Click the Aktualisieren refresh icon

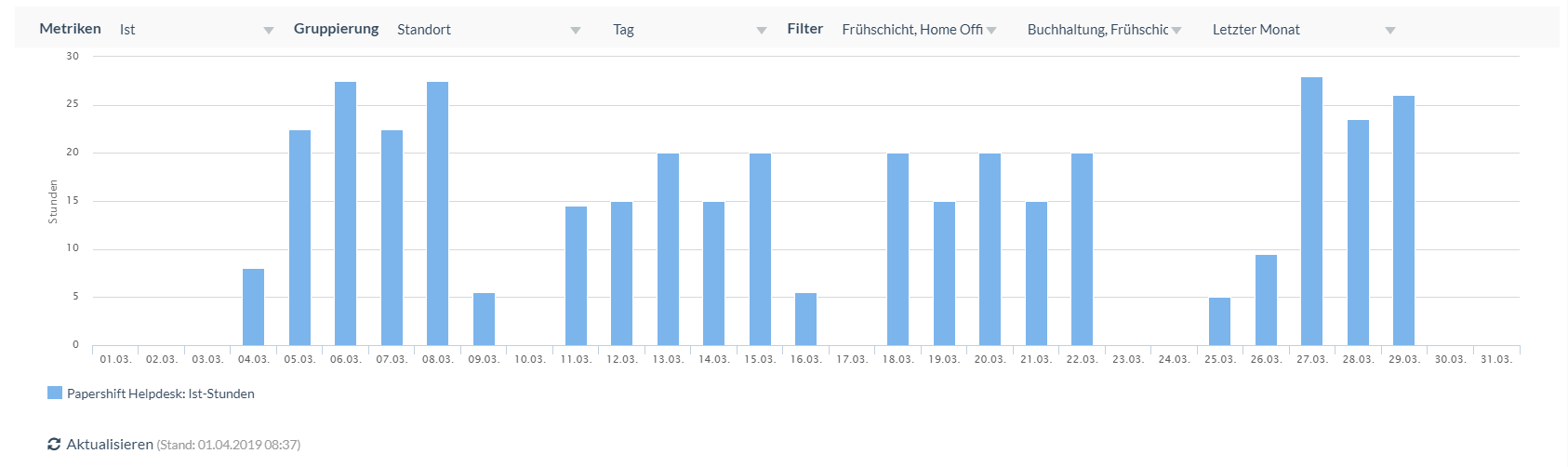pos(54,445)
